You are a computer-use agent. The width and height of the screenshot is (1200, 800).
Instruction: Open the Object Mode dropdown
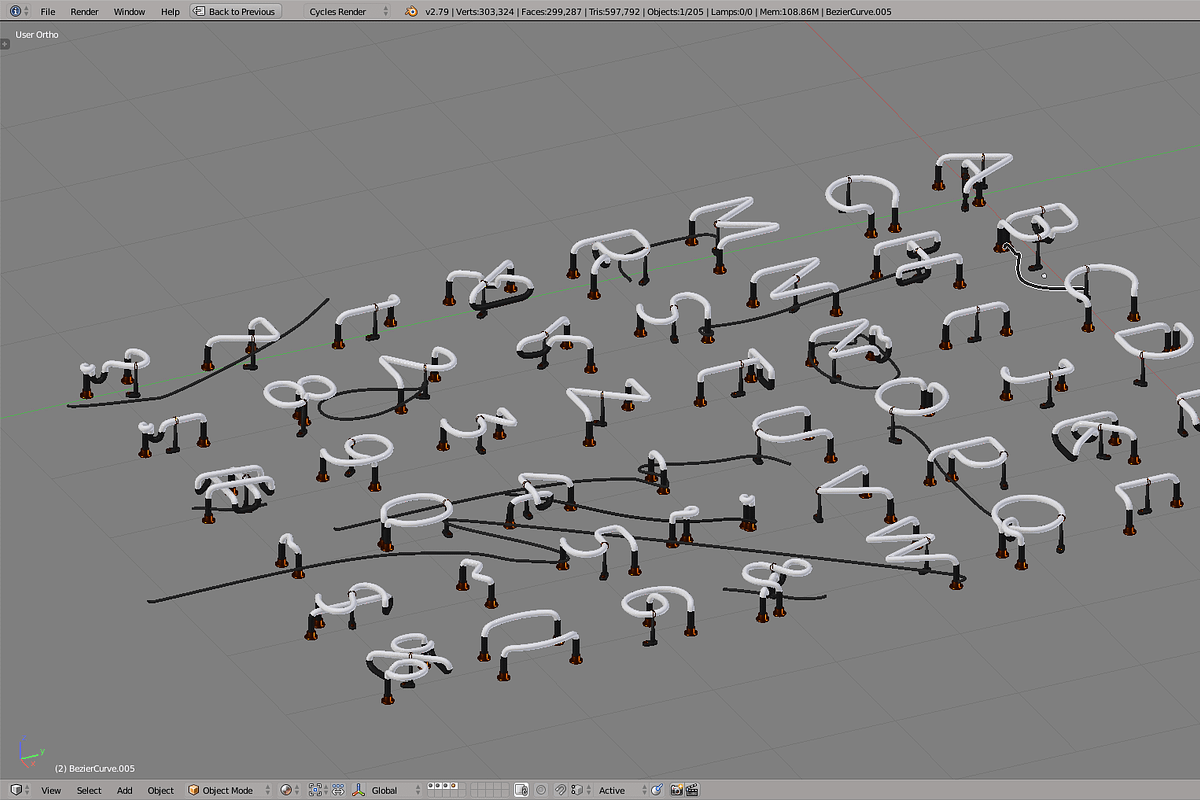pos(229,790)
